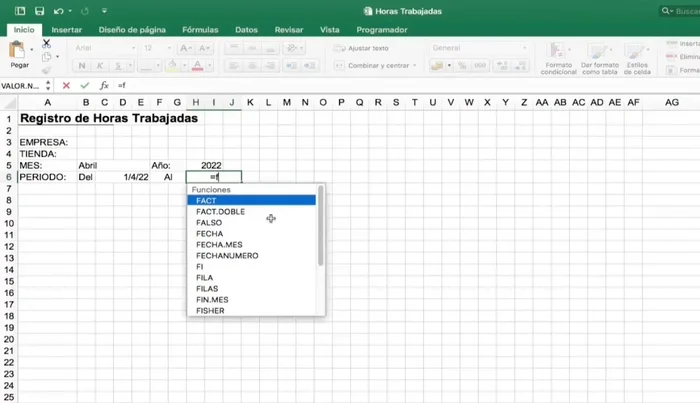Click the Pegar paste icon

(19, 53)
